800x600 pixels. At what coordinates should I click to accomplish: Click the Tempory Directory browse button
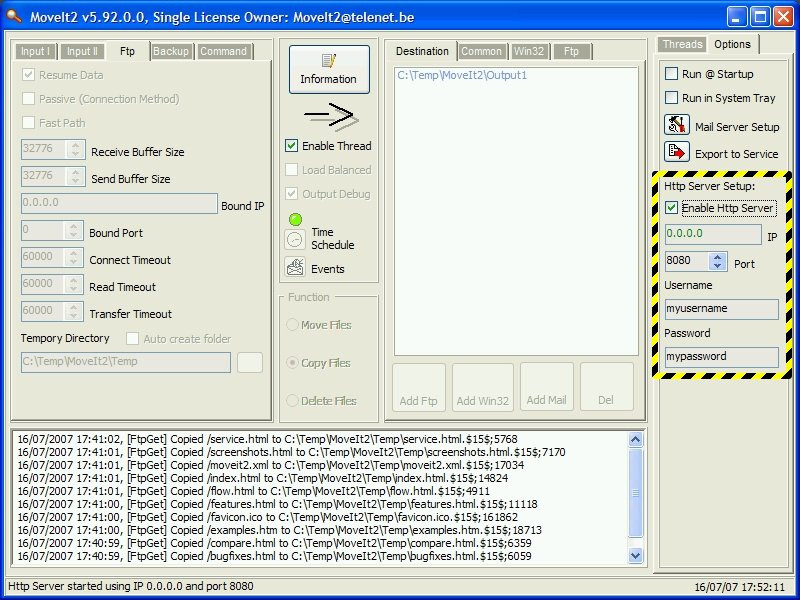coord(250,362)
